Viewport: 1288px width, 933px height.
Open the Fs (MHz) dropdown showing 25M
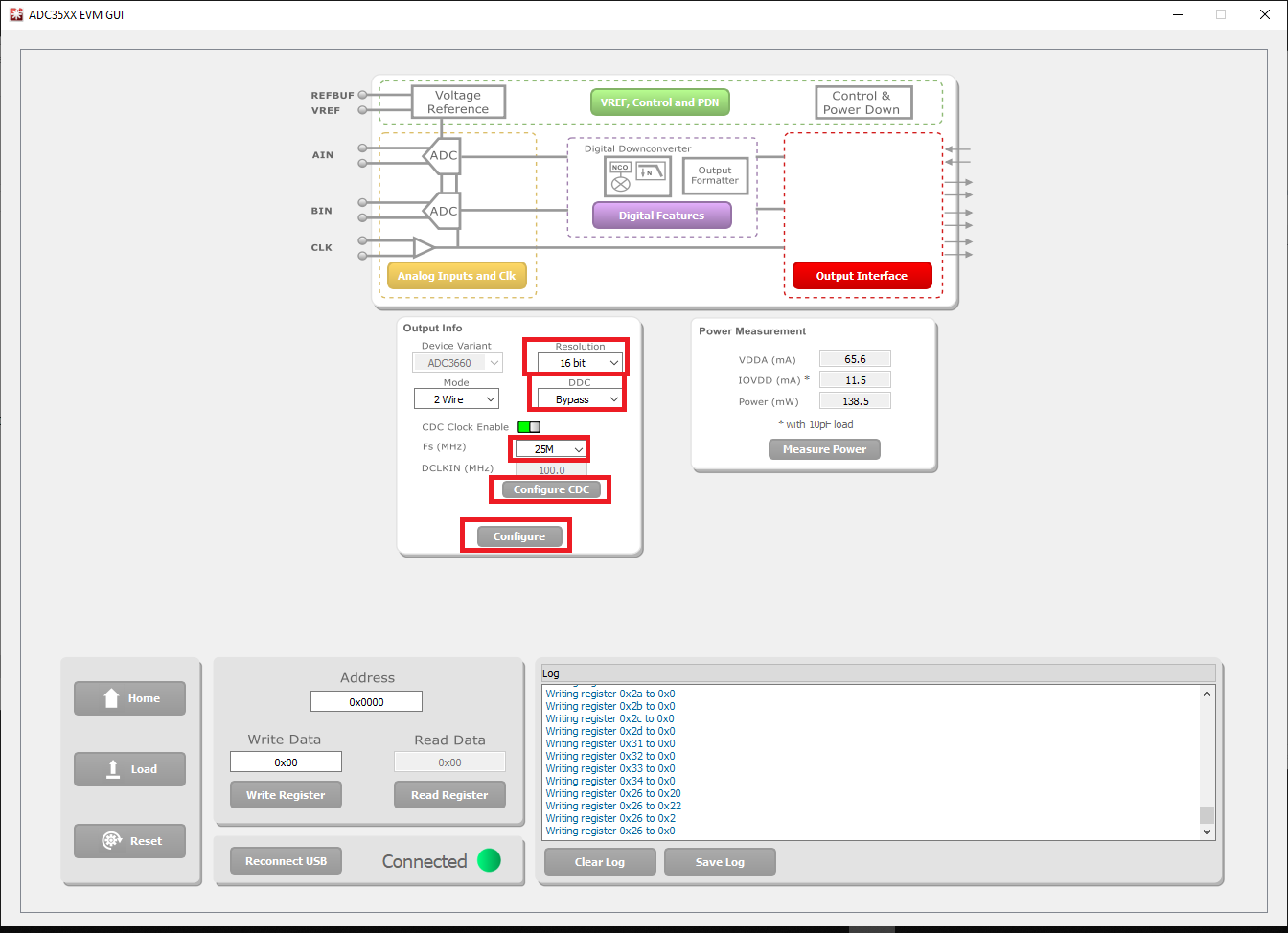[550, 449]
